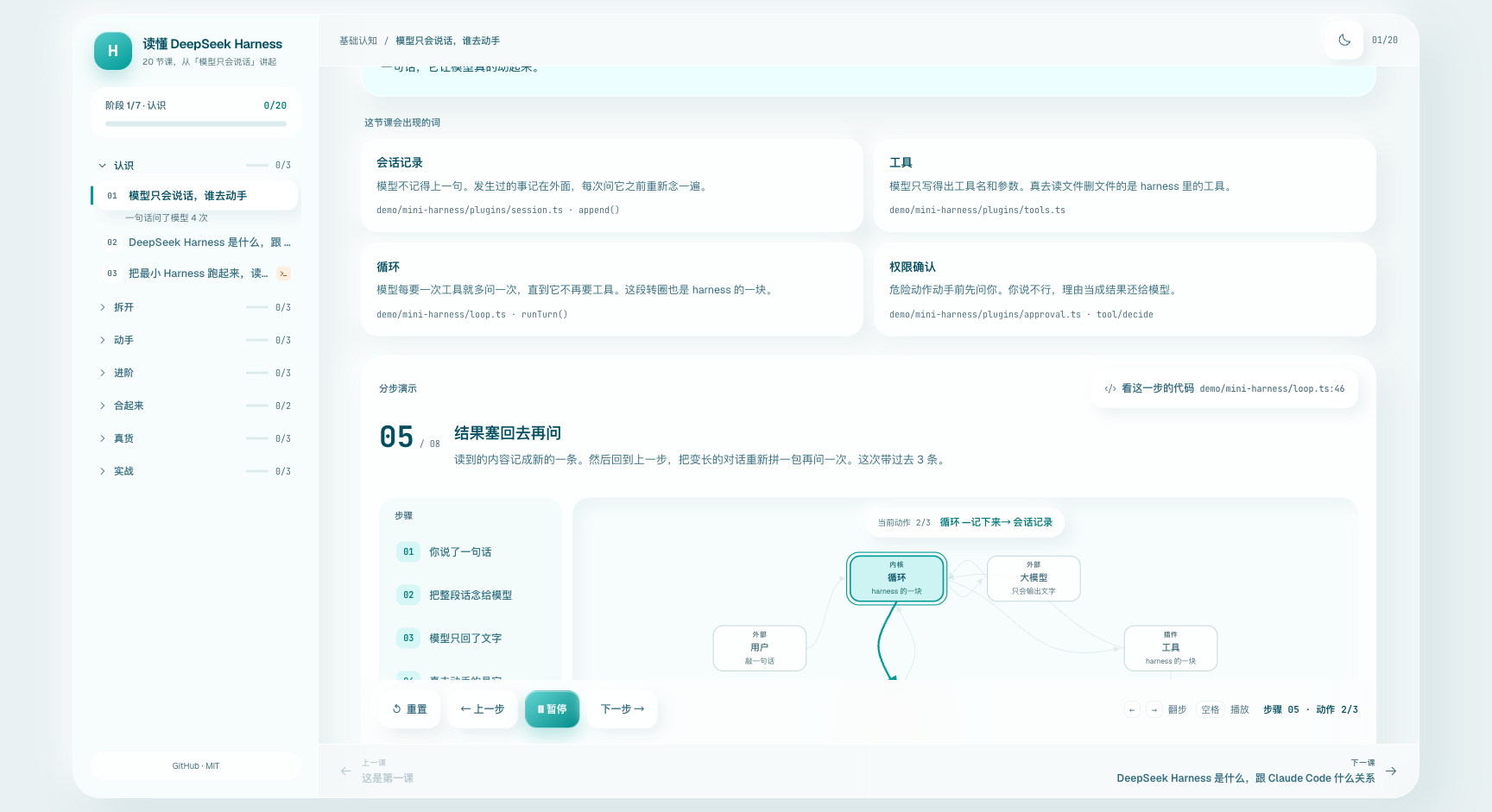1492x812 pixels.
Task: Click the 01/20 lesson counter
Action: (x=1384, y=41)
